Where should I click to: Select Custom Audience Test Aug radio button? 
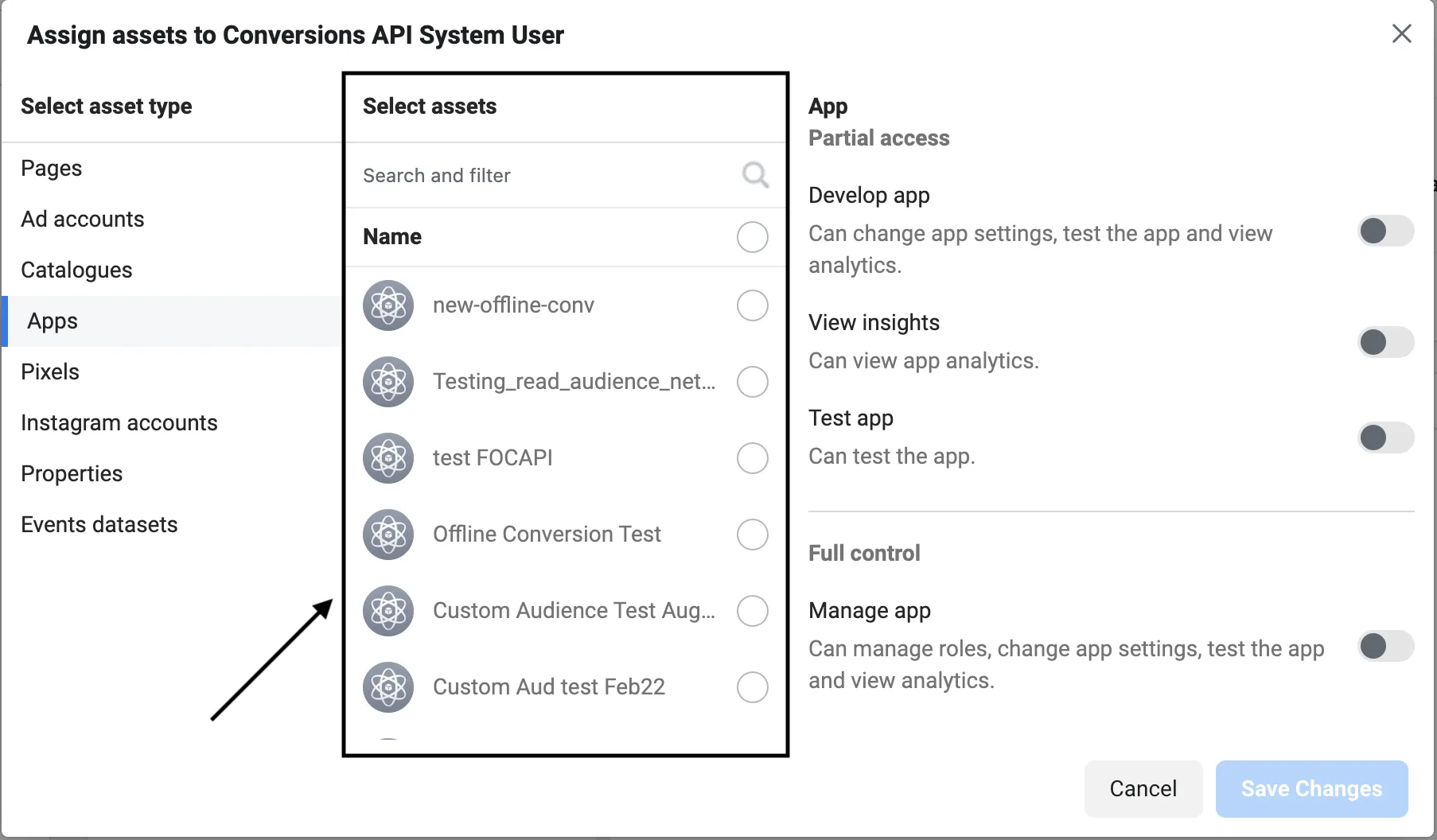point(752,611)
